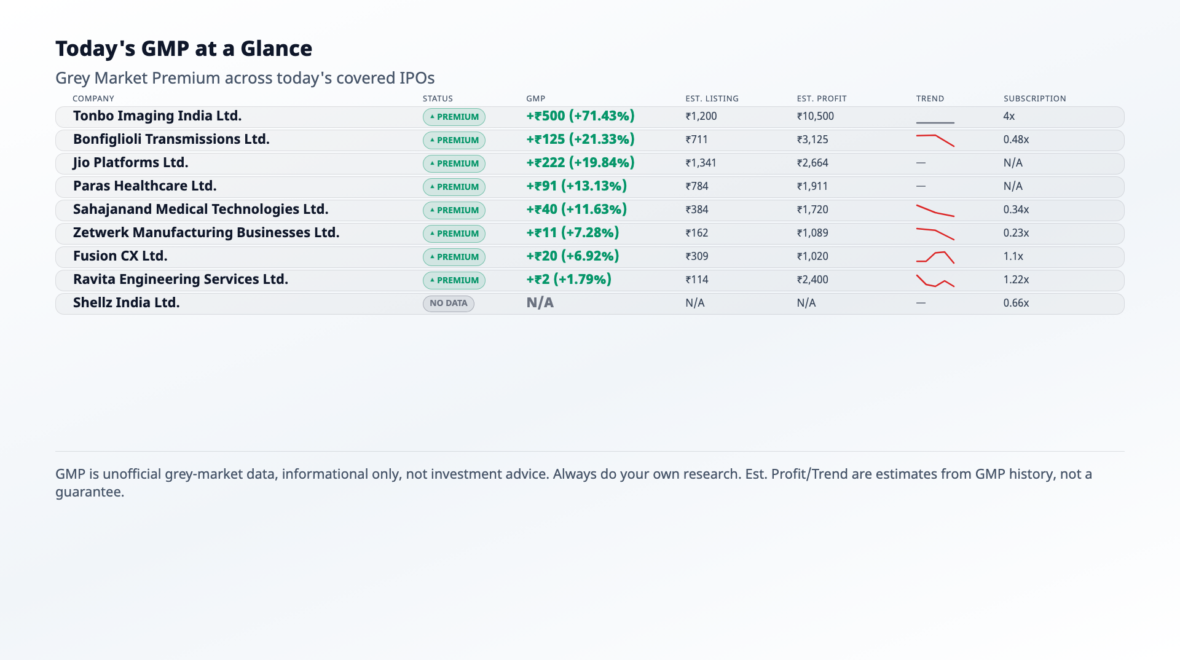
Task: Click the Premium badge for Paras Healthcare
Action: 454,187
